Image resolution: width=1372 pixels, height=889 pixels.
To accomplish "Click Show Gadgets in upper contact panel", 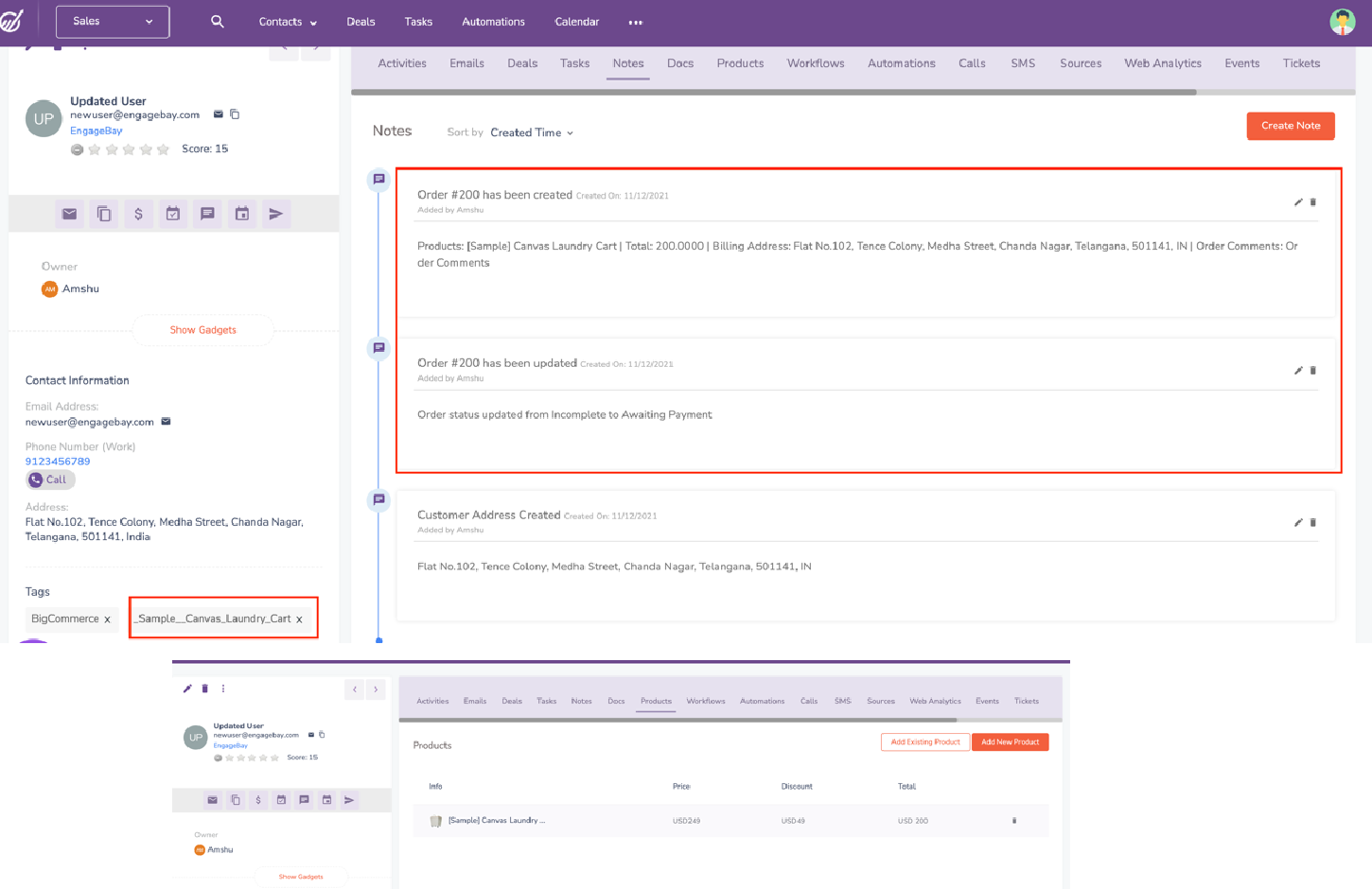I will coord(203,330).
